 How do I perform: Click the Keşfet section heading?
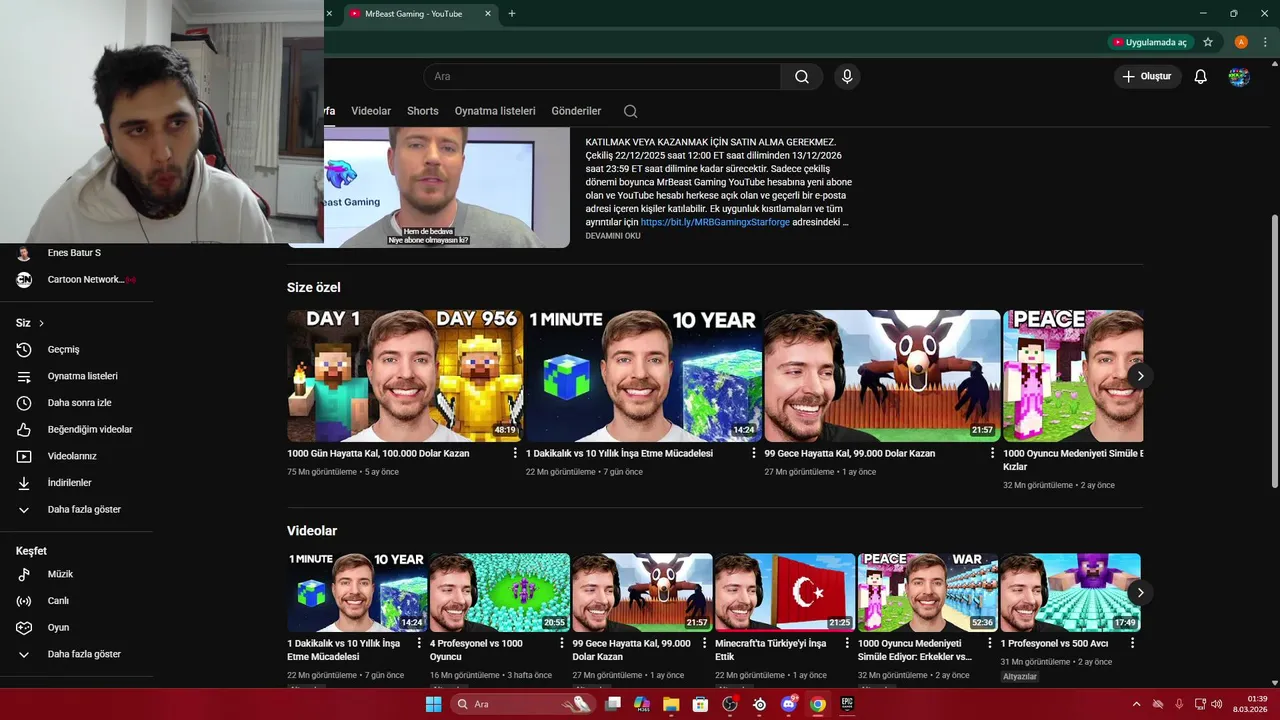tap(31, 551)
